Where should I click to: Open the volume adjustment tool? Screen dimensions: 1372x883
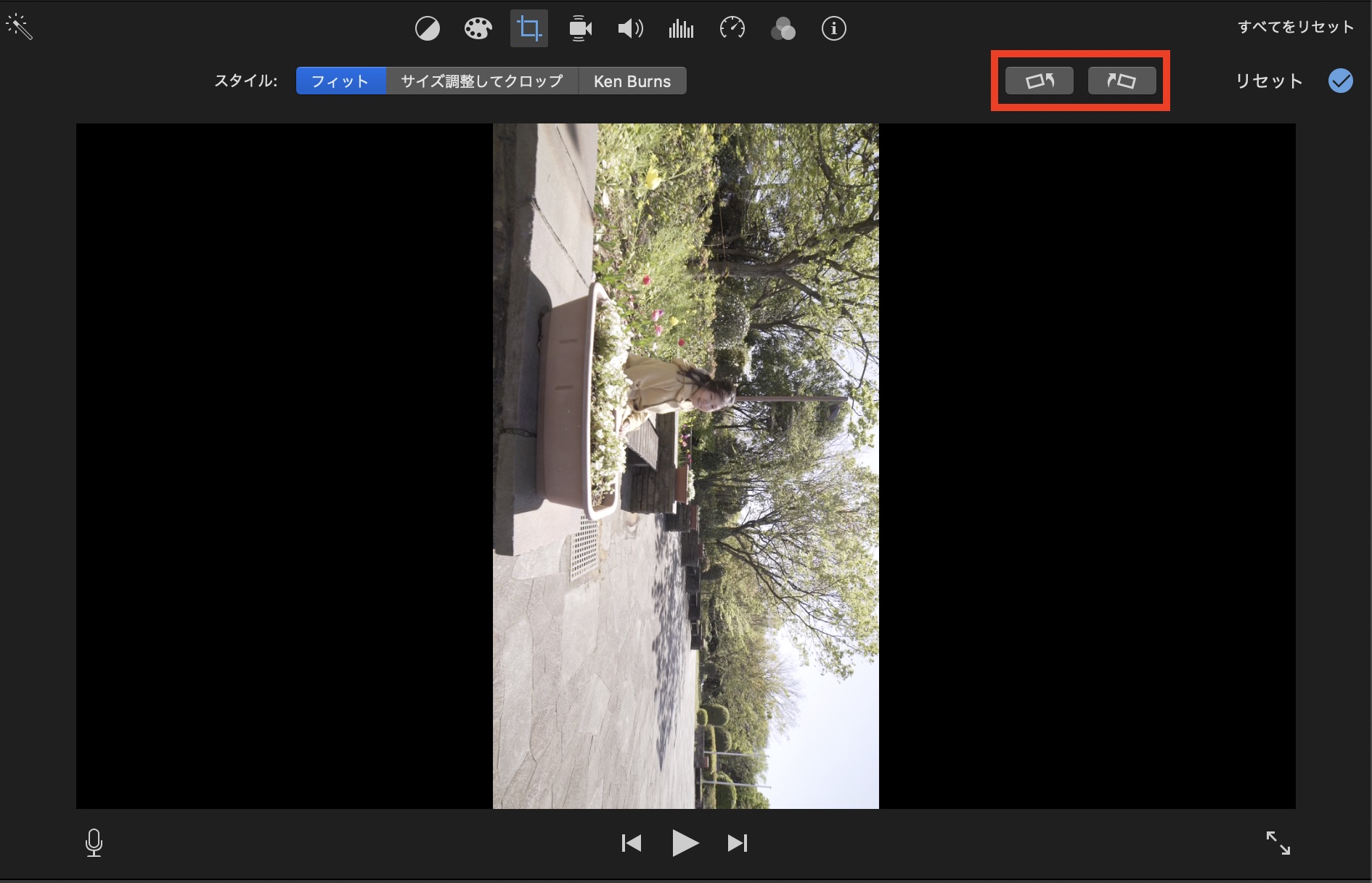tap(630, 29)
